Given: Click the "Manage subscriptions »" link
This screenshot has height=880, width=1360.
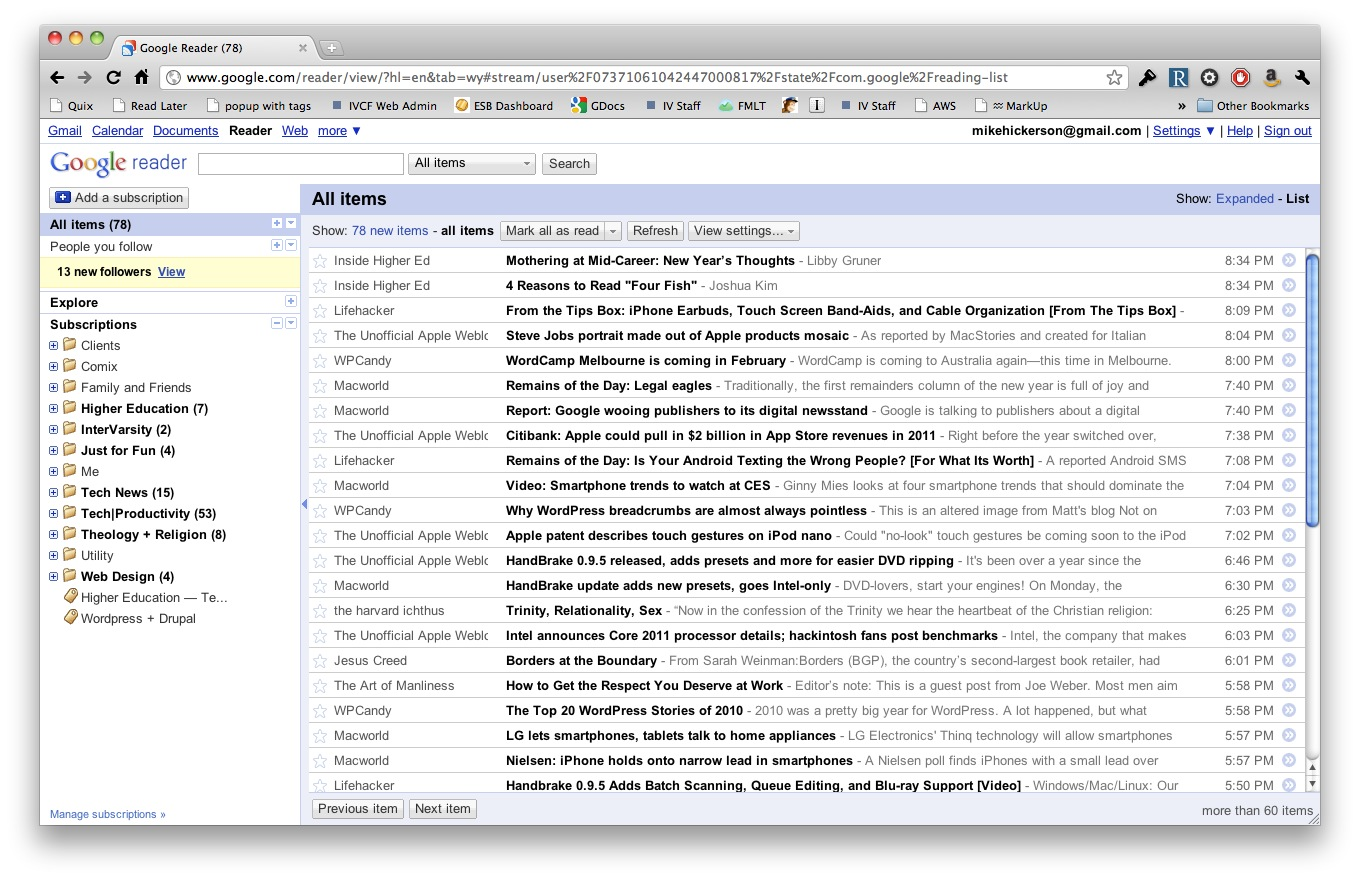Looking at the screenshot, I should (x=108, y=815).
